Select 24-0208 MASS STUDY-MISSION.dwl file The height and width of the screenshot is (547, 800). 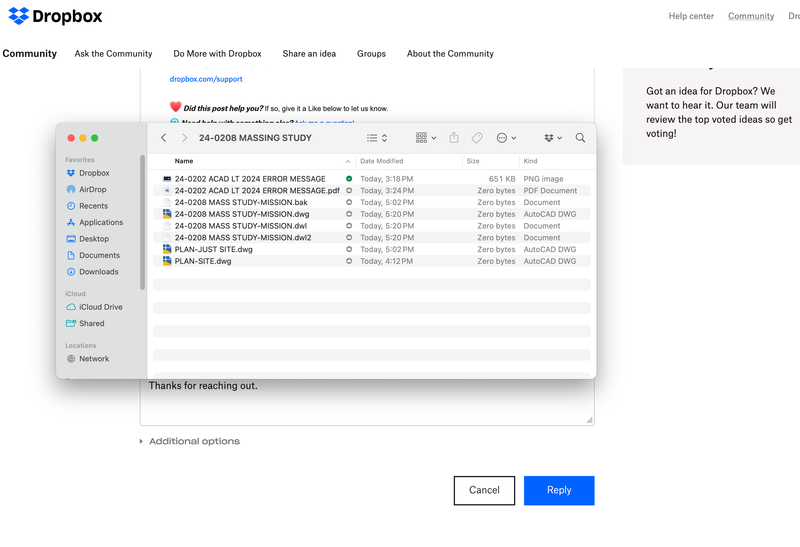pos(372,226)
